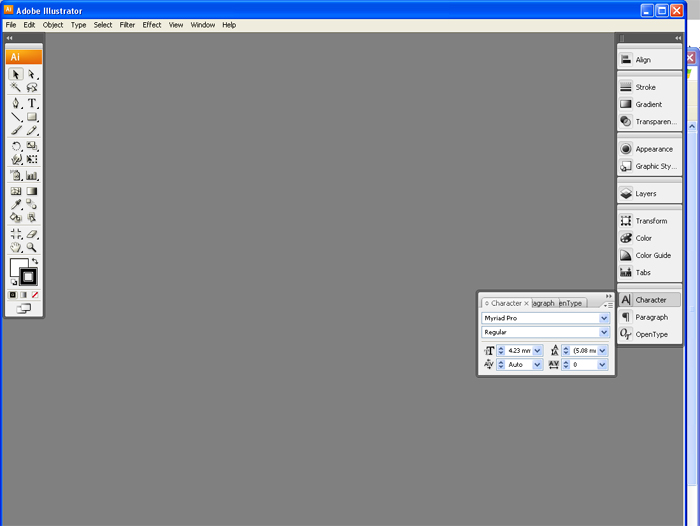Select the Free Transform tool
The width and height of the screenshot is (700, 526).
32,159
